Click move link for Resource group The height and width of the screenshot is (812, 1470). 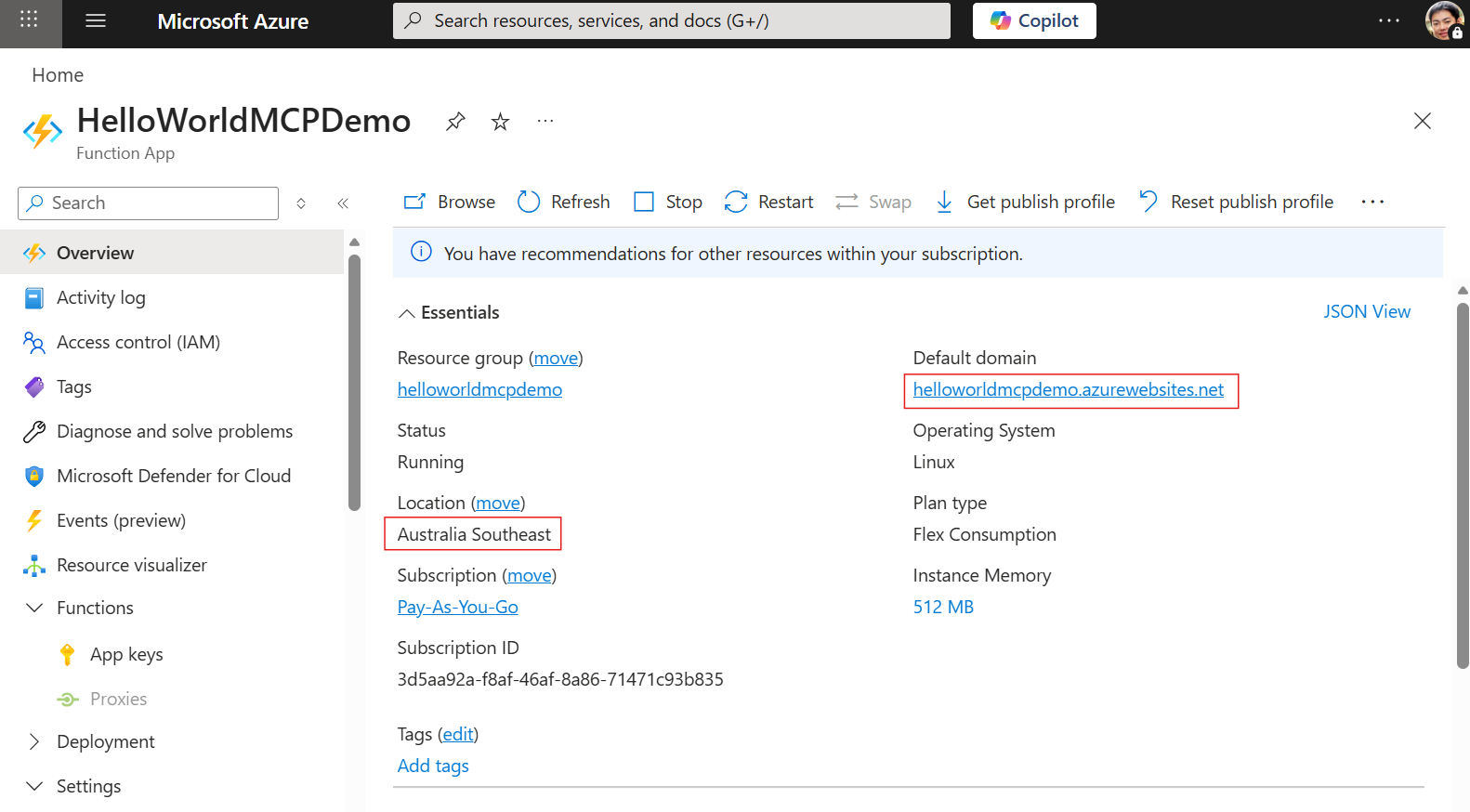(556, 359)
